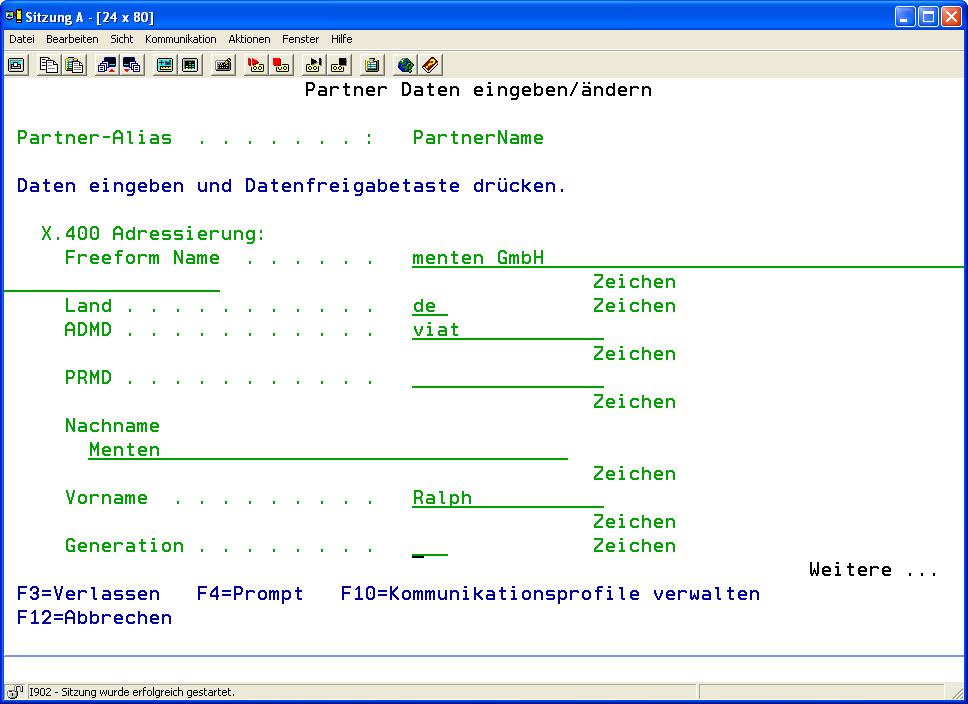Open help using the red book icon
Viewport: 968px width, 704px height.
point(430,65)
